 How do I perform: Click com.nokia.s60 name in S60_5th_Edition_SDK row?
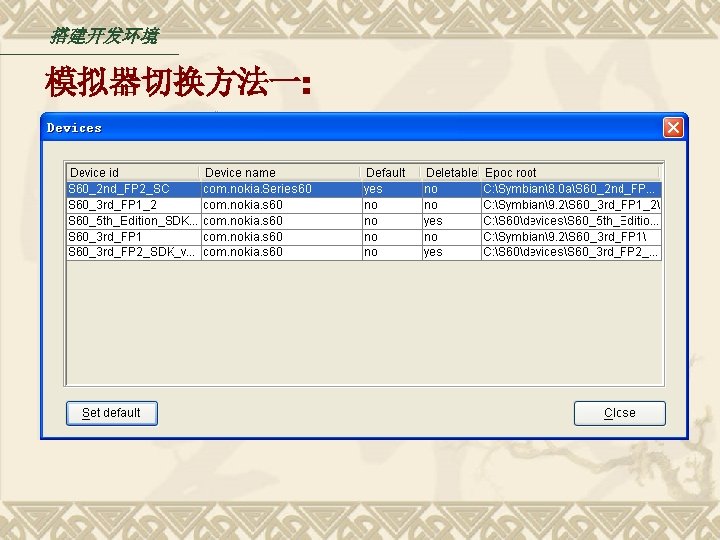tap(282, 221)
